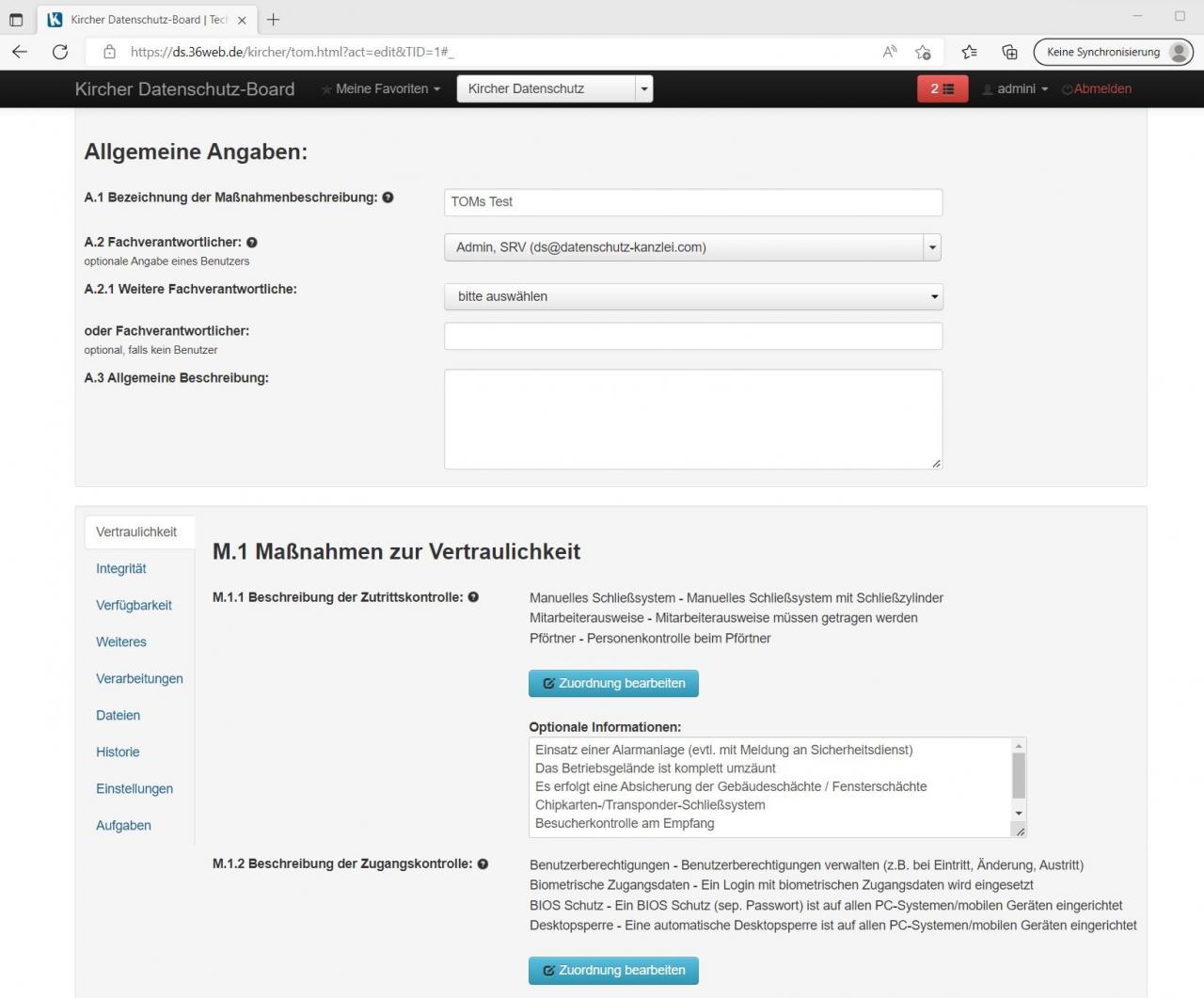Click the site lock icon in address bar
The height and width of the screenshot is (998, 1204).
coord(109,52)
